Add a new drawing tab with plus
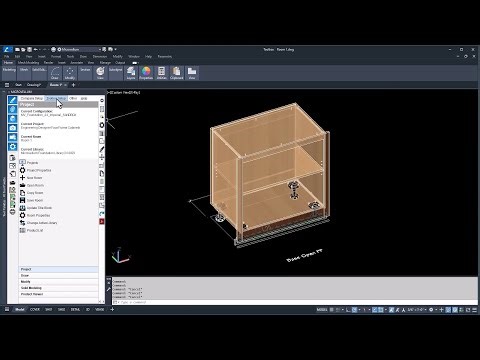 73,85
